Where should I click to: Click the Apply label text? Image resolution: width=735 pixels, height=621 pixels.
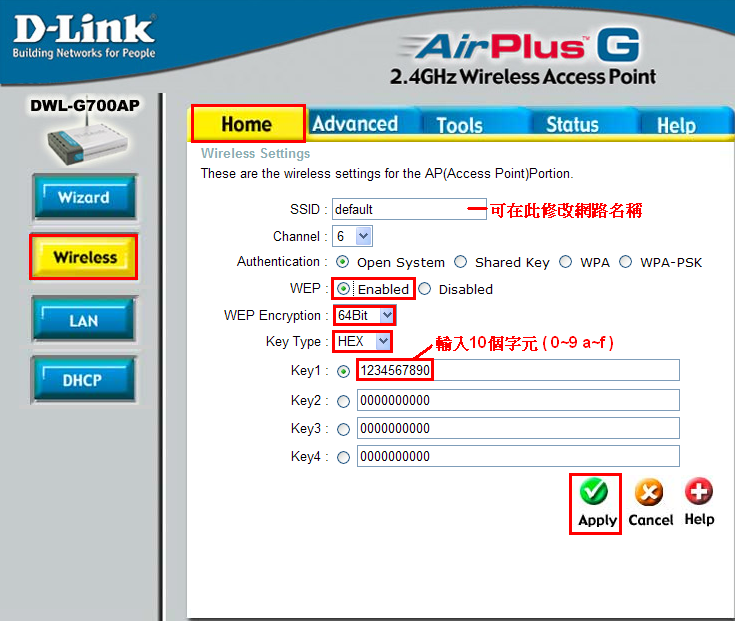click(597, 520)
